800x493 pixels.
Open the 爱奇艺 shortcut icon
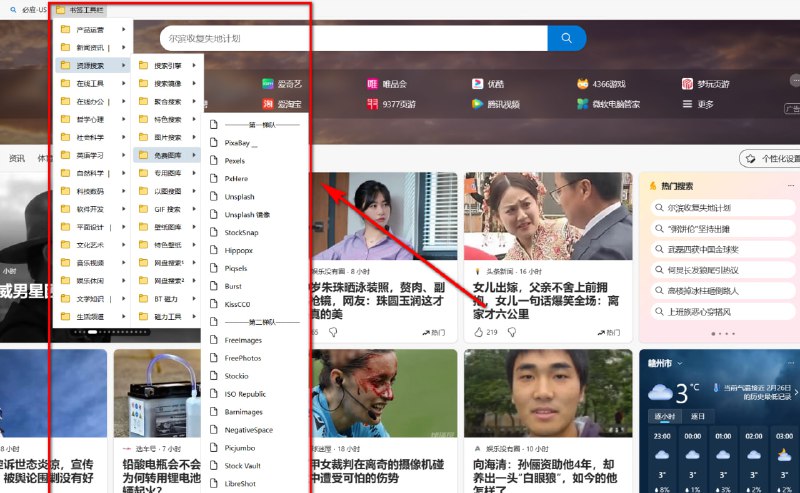268,84
